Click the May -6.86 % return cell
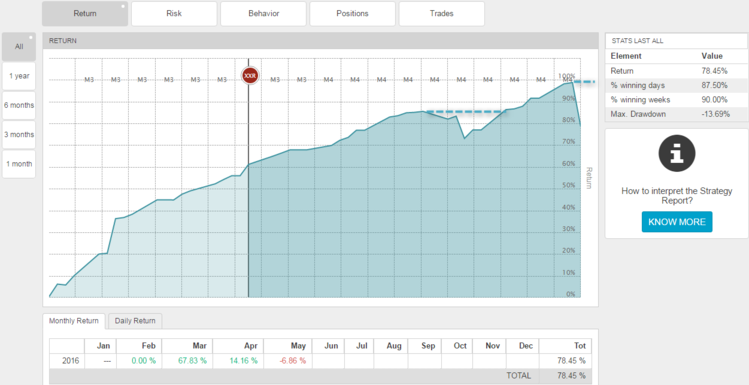This screenshot has width=749, height=385. (288, 361)
